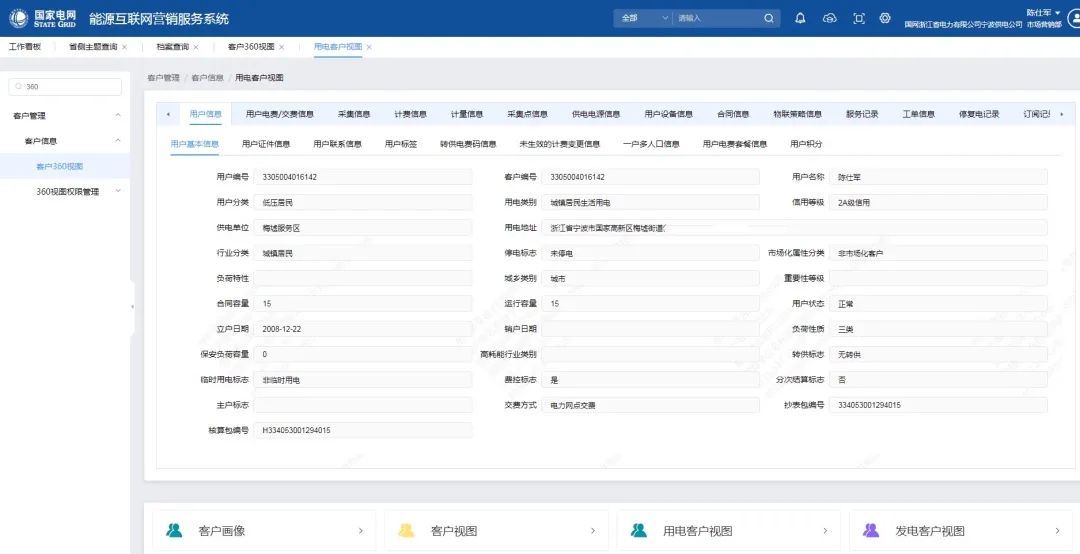1080x554 pixels.
Task: Open 客户画像 via its arrow chevron
Action: pyautogui.click(x=360, y=531)
